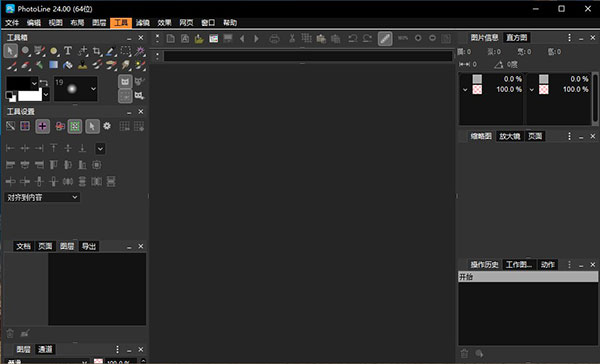Open the 工具 menu
Viewport: 600px width, 364px height.
click(x=121, y=23)
